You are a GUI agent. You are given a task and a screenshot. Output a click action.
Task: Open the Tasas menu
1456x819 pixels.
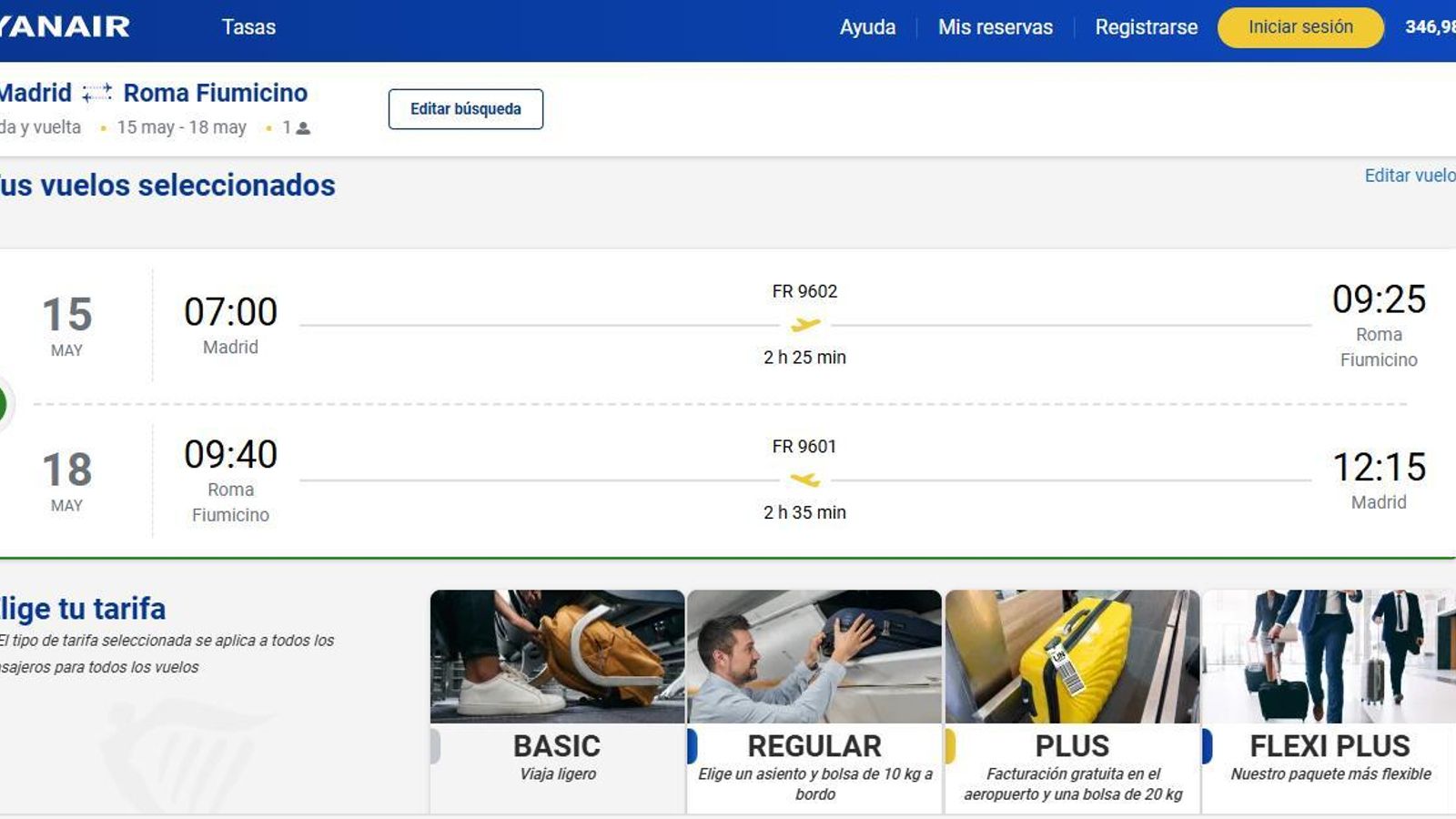pos(248,27)
